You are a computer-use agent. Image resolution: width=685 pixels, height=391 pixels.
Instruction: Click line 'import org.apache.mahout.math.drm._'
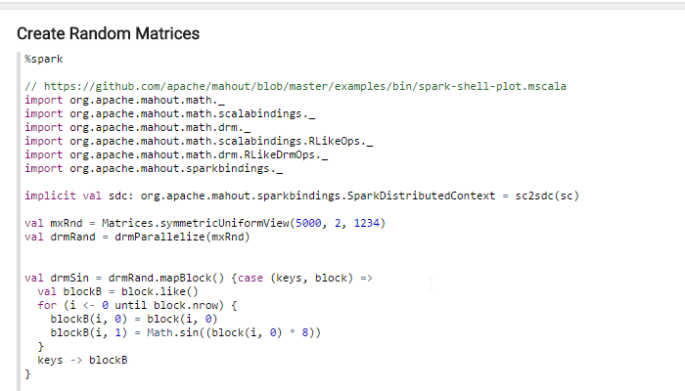pyautogui.click(x=138, y=128)
